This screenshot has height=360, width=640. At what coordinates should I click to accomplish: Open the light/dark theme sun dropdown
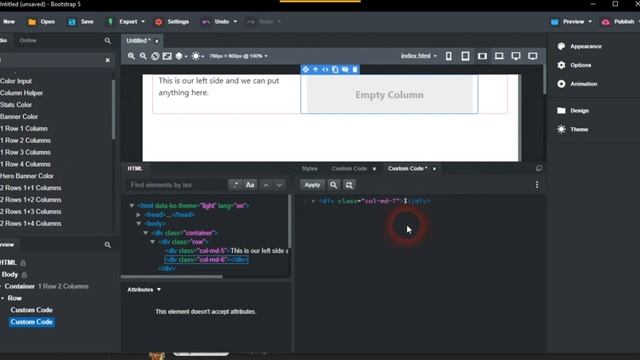click(198, 56)
